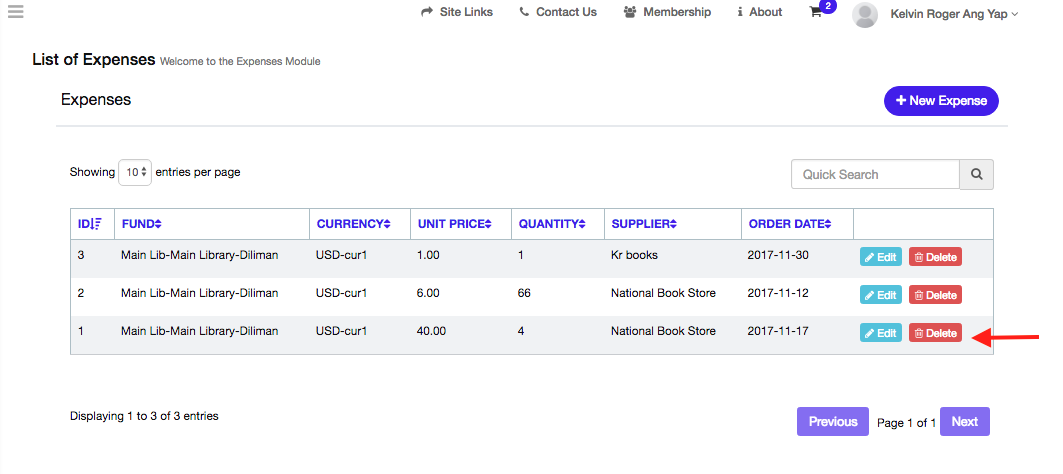
Task: Sort table by Unit Price column
Action: click(454, 224)
